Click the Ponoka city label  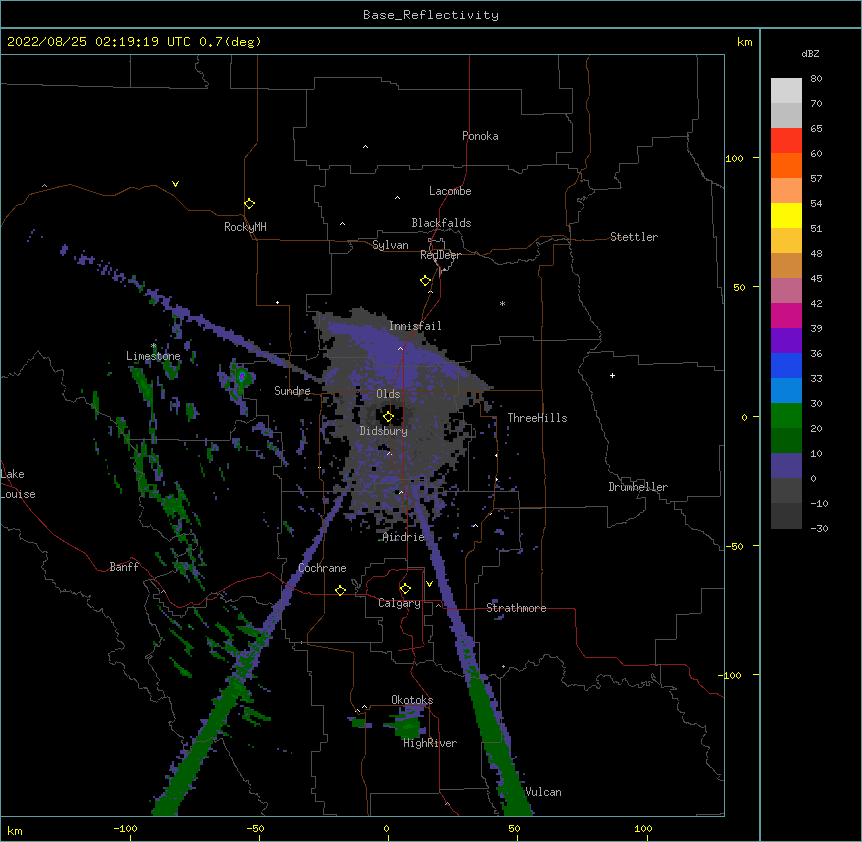480,136
